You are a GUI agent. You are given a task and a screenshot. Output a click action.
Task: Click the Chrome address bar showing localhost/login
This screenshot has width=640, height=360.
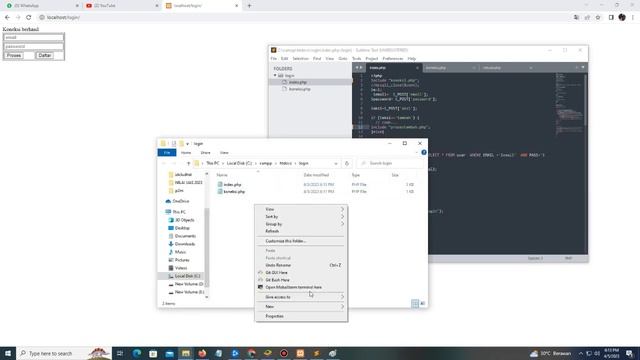pos(302,18)
